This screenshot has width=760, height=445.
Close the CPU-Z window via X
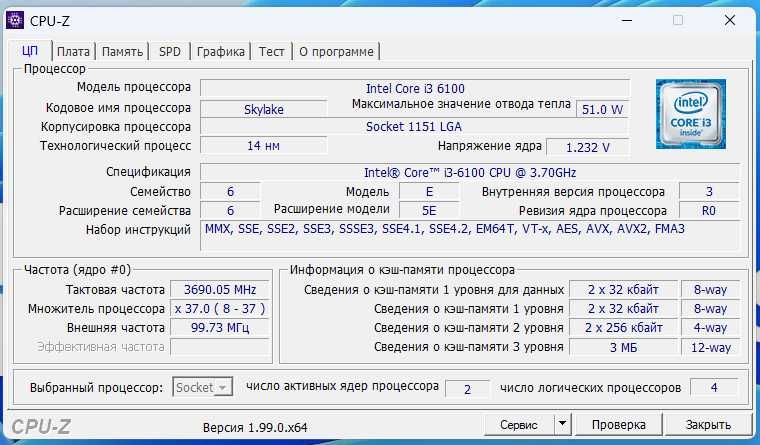tap(729, 20)
